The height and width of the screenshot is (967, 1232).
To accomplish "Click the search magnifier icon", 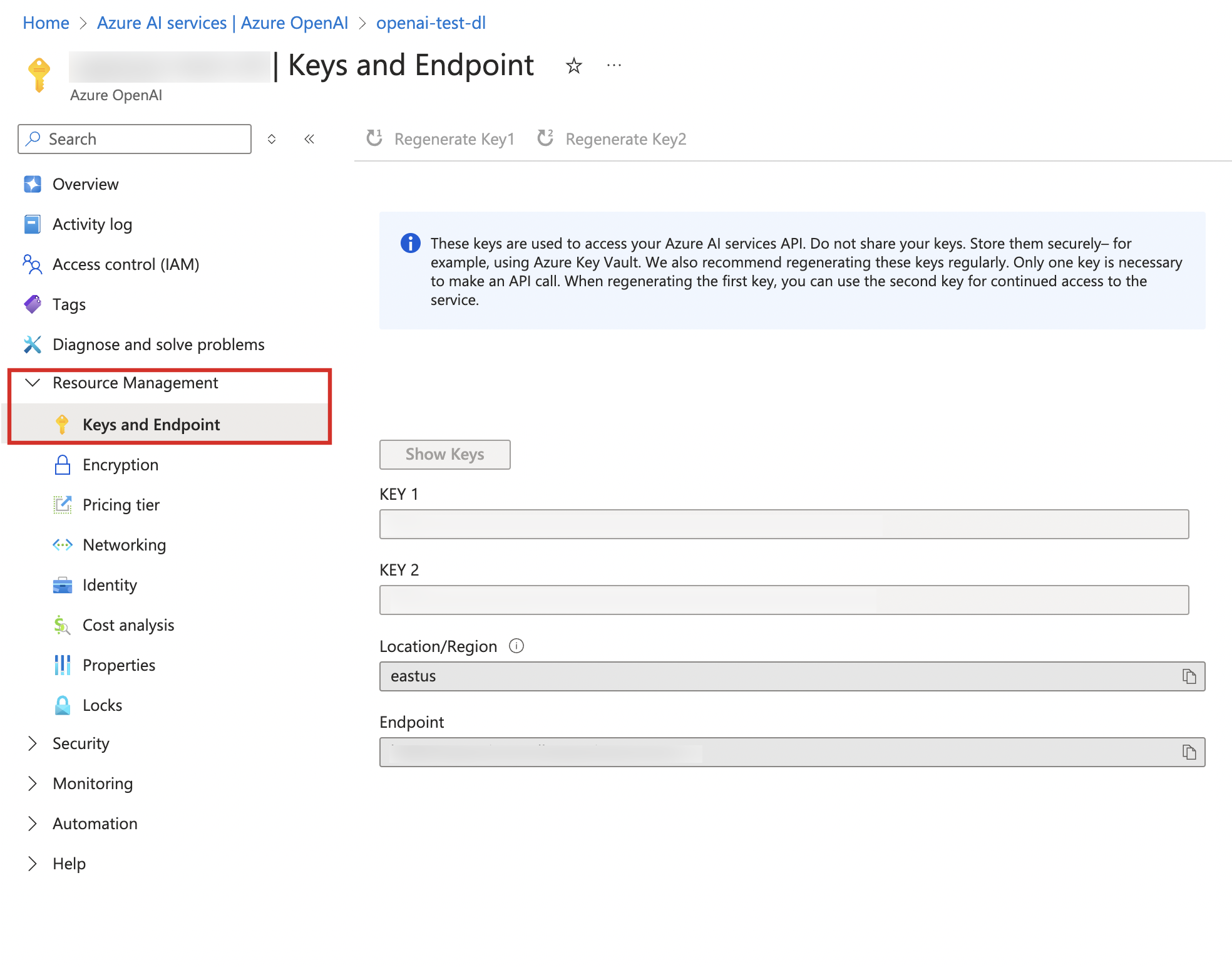I will [33, 138].
